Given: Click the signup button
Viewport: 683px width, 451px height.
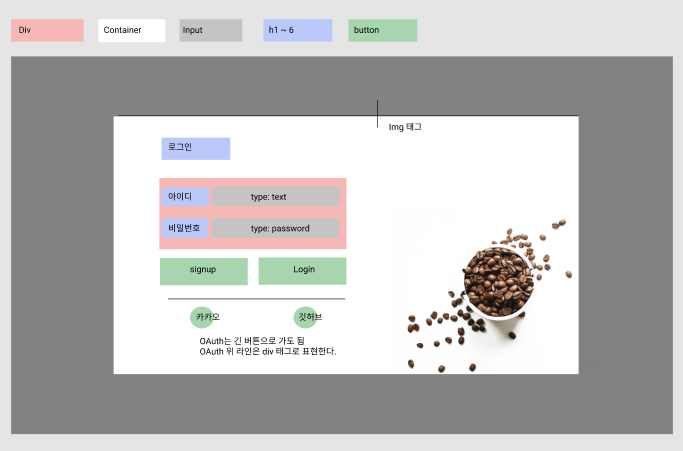Looking at the screenshot, I should coord(203,271).
